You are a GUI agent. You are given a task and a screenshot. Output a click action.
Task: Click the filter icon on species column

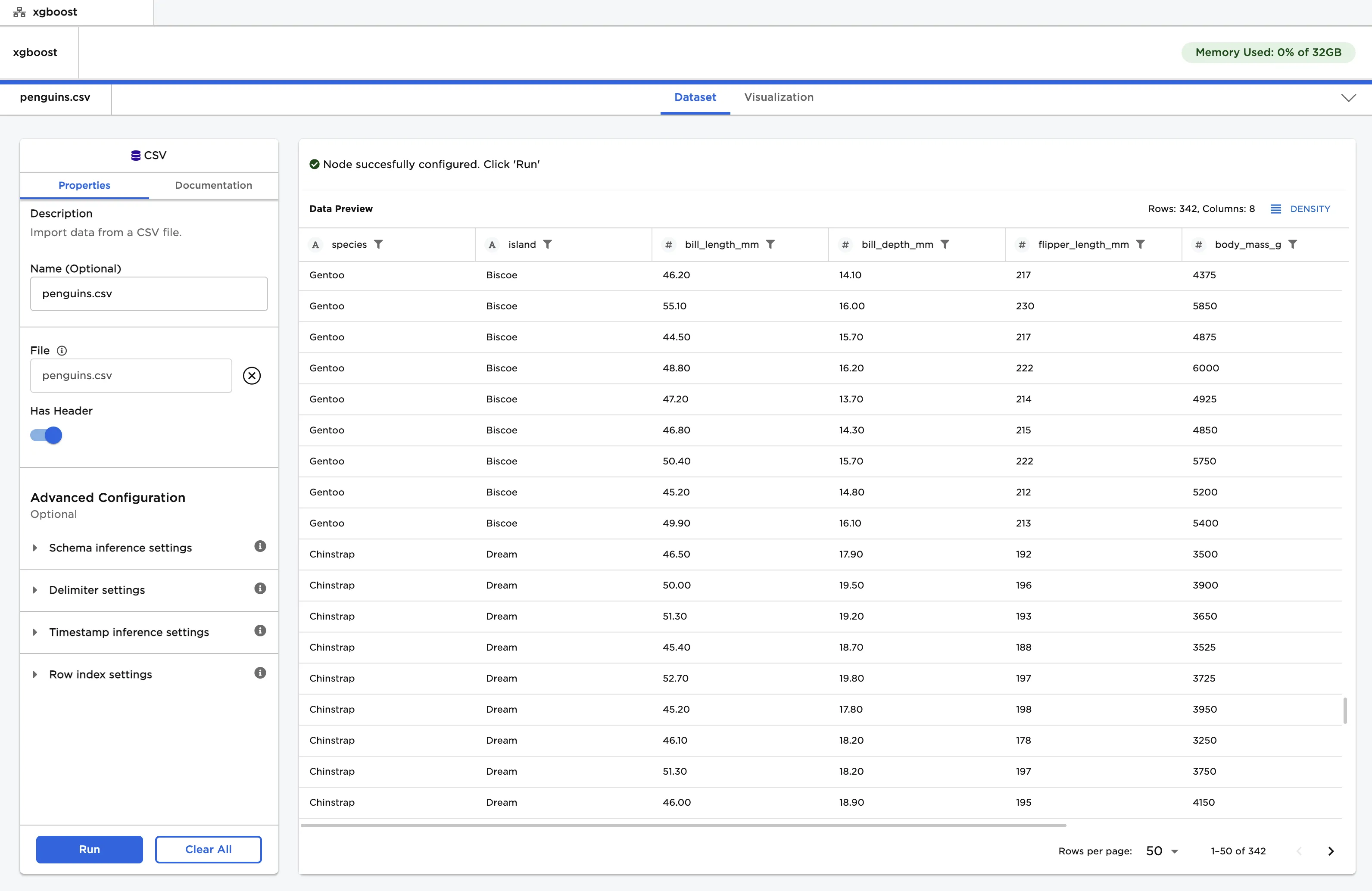pyautogui.click(x=378, y=244)
